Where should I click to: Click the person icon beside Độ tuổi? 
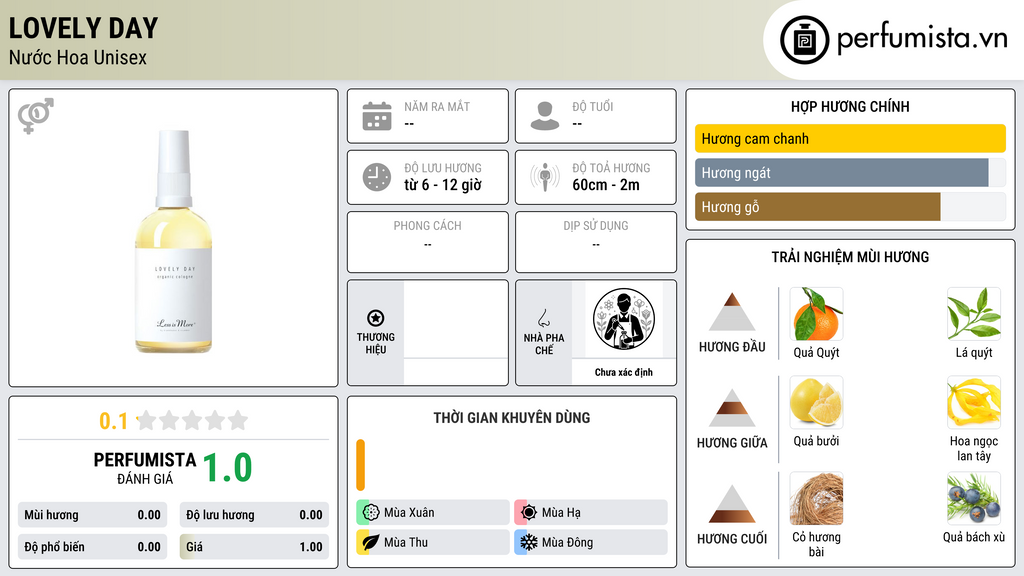pyautogui.click(x=545, y=116)
